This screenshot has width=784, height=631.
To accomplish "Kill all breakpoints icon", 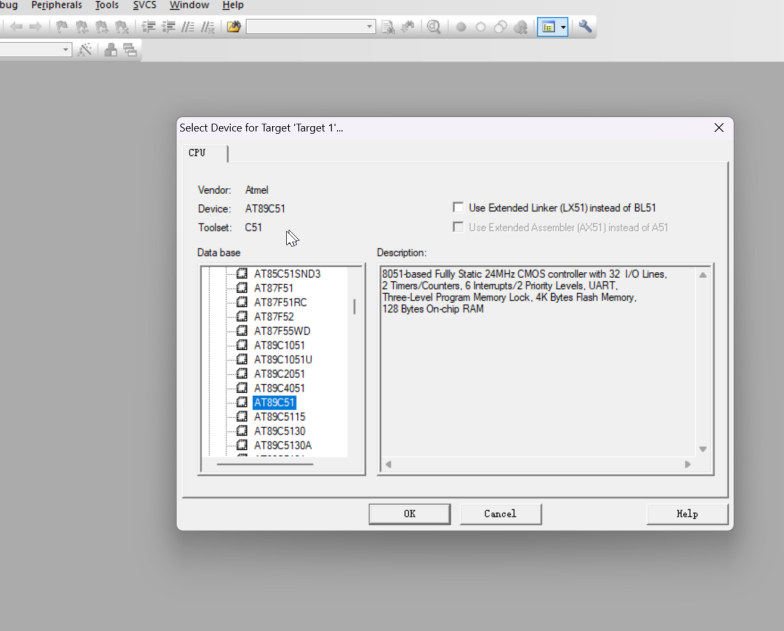I will 520,27.
